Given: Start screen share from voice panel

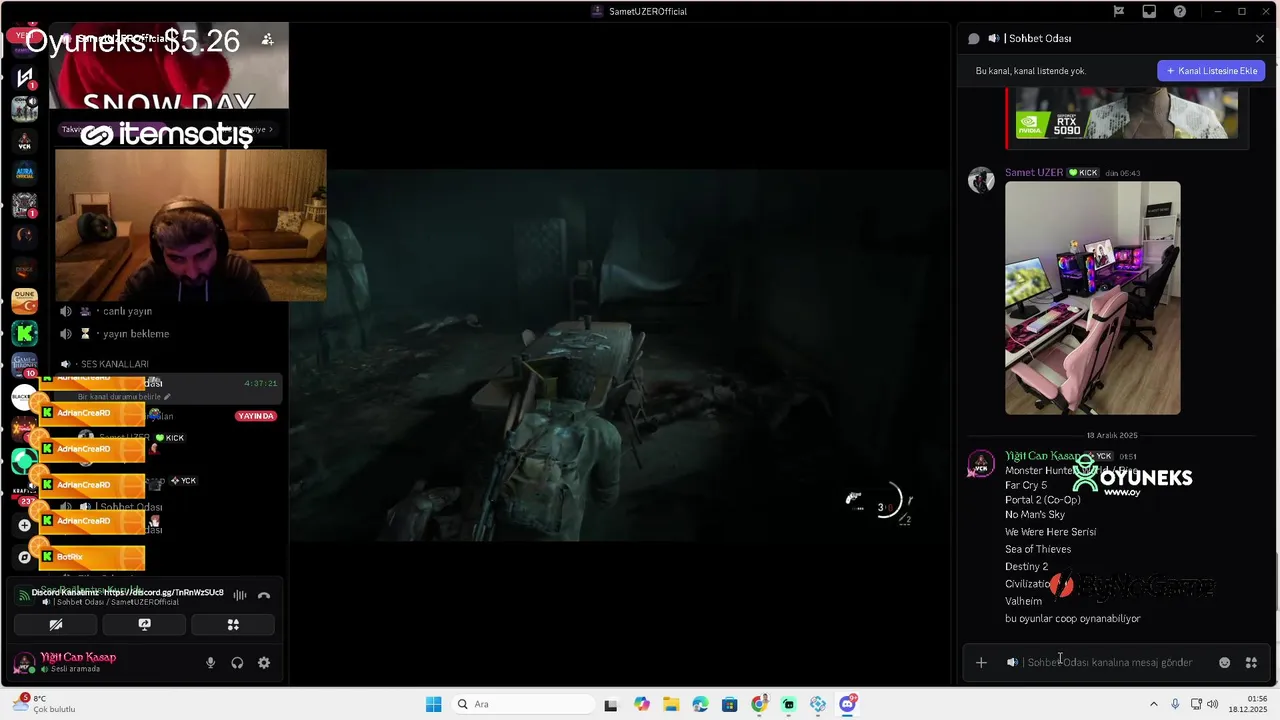Looking at the screenshot, I should pyautogui.click(x=144, y=624).
